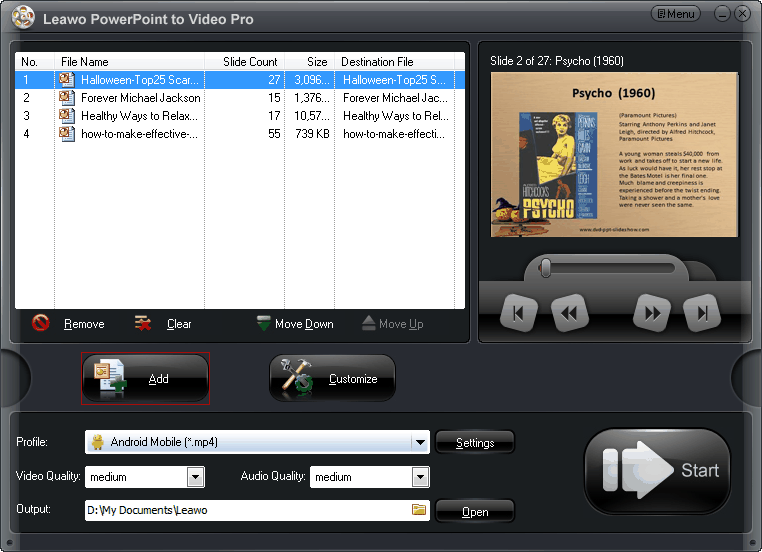
Task: Click the PowerPoint icon beside Healthy Ways to Relax
Action: click(x=67, y=116)
